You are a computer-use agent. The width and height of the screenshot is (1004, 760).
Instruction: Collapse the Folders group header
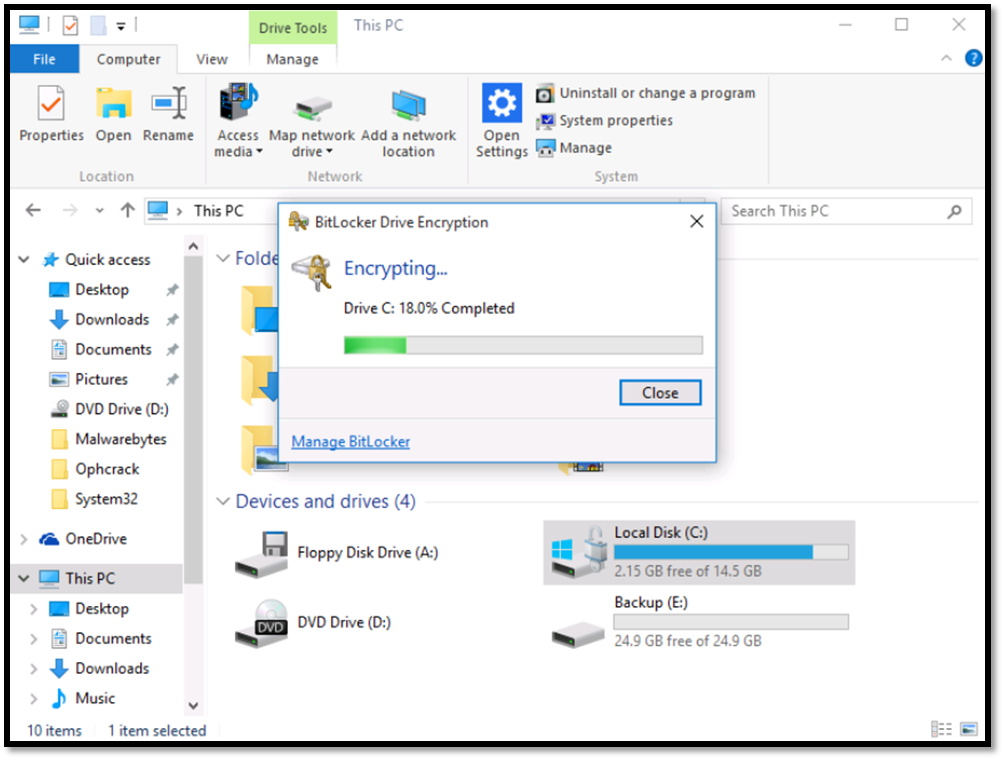point(223,258)
